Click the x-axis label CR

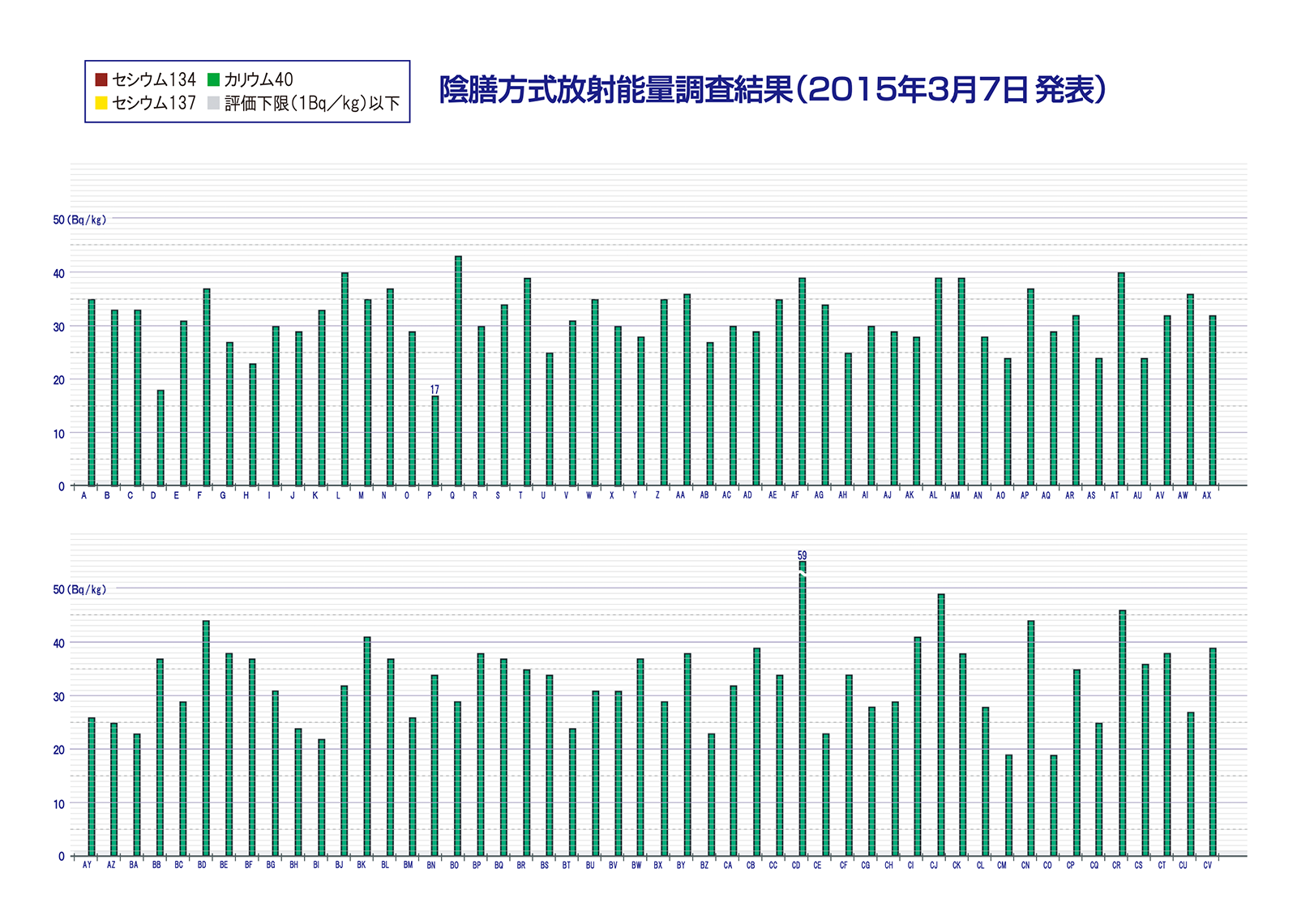coord(1116,865)
